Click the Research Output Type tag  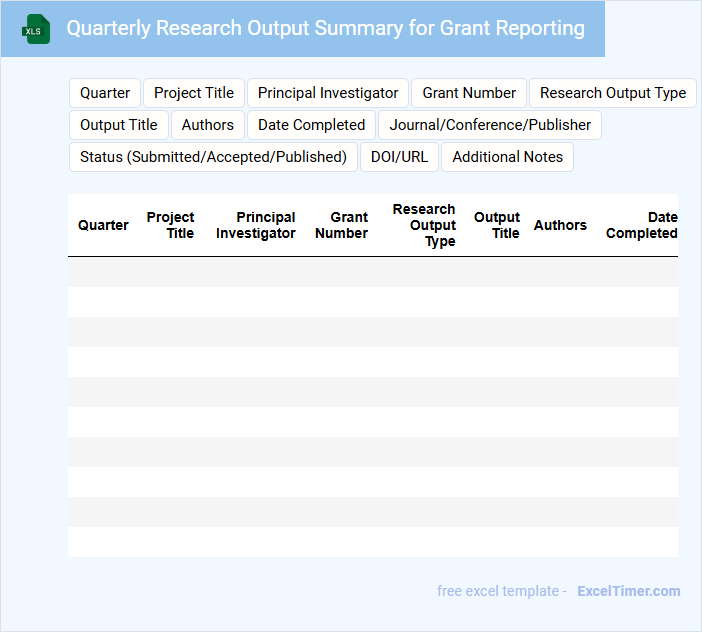(612, 93)
